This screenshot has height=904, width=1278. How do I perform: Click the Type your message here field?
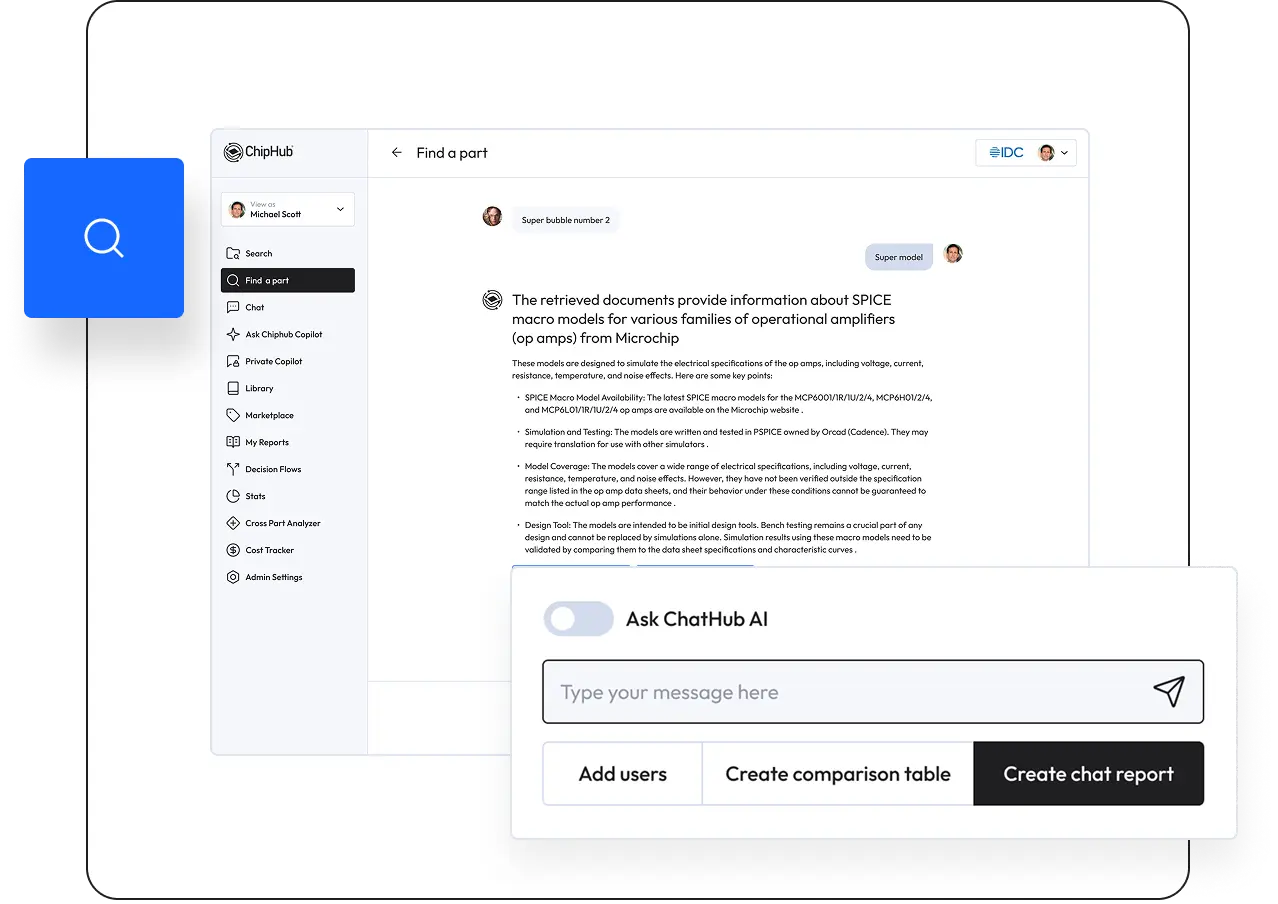pyautogui.click(x=840, y=692)
